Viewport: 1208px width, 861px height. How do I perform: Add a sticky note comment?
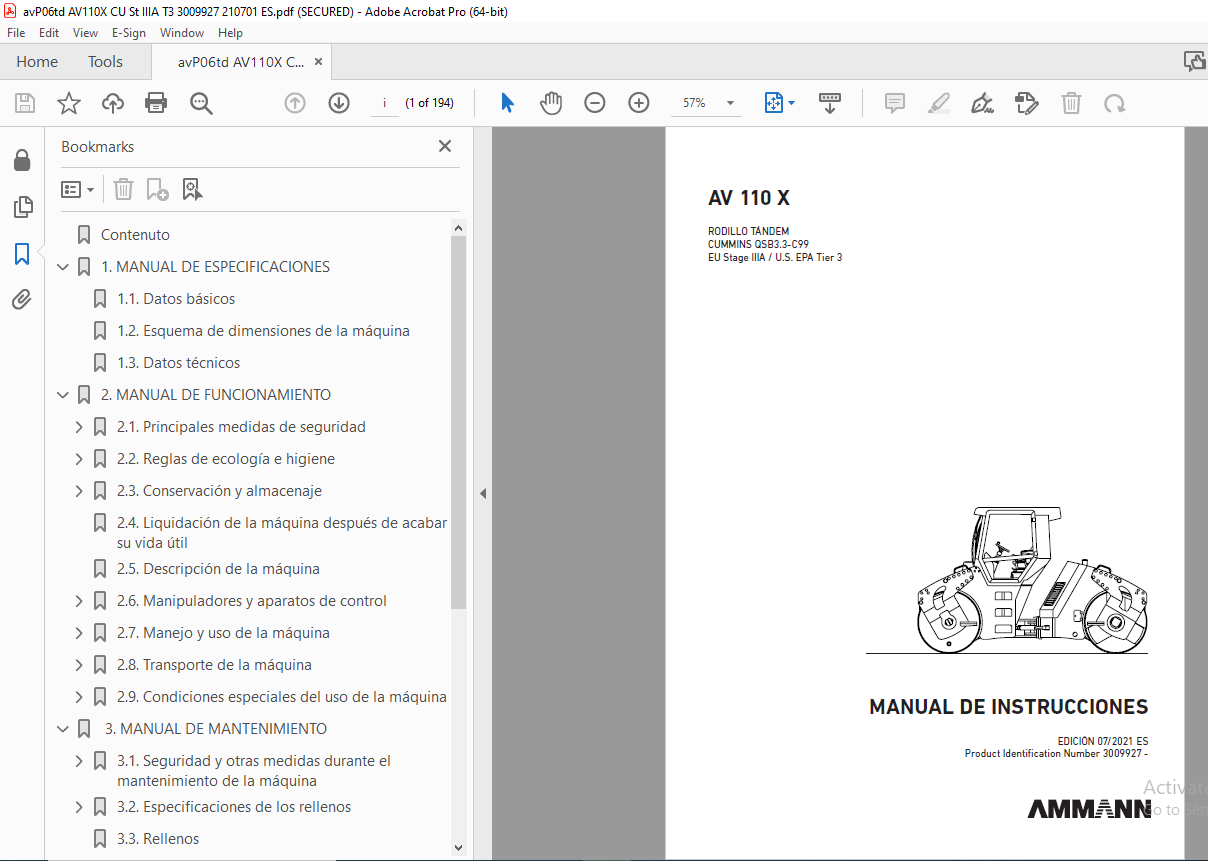click(x=895, y=103)
